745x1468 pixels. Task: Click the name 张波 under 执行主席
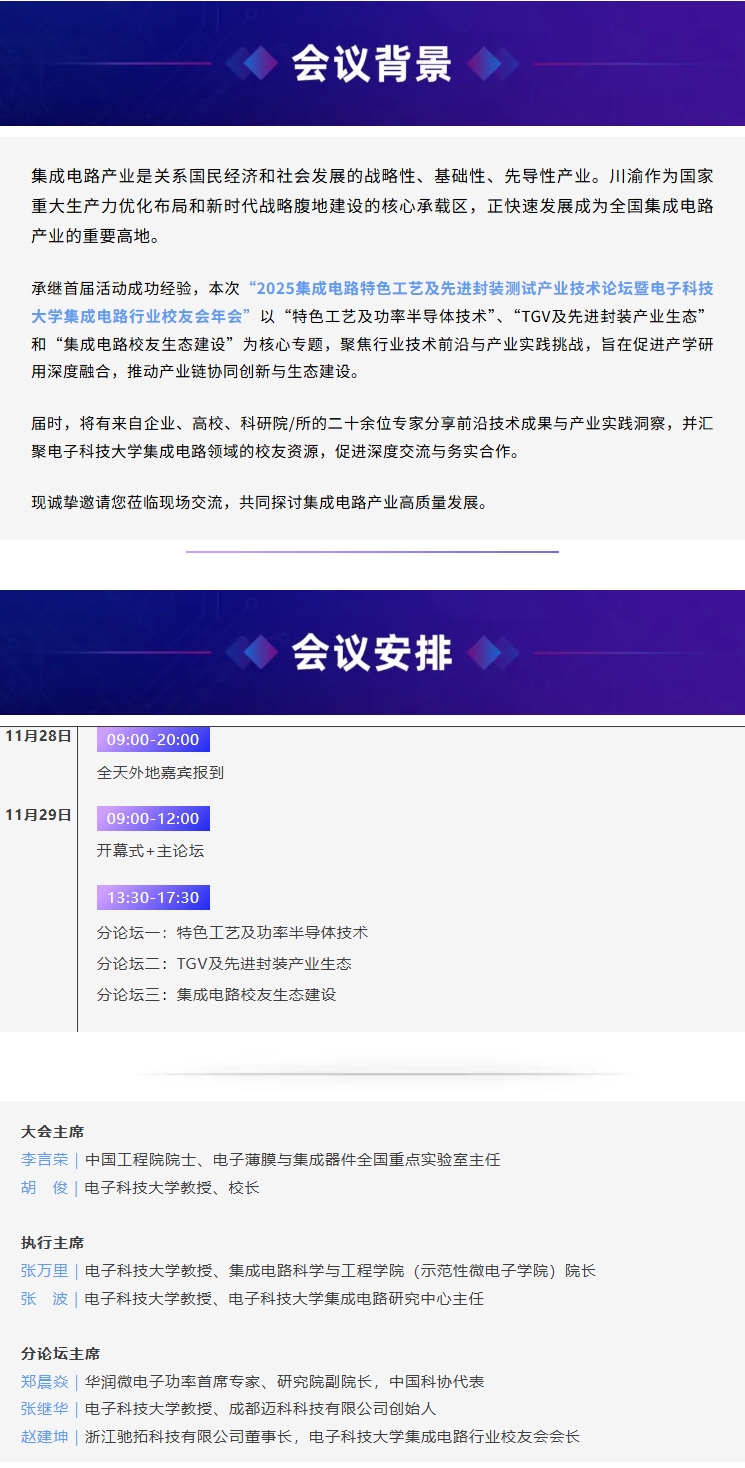click(x=45, y=1299)
